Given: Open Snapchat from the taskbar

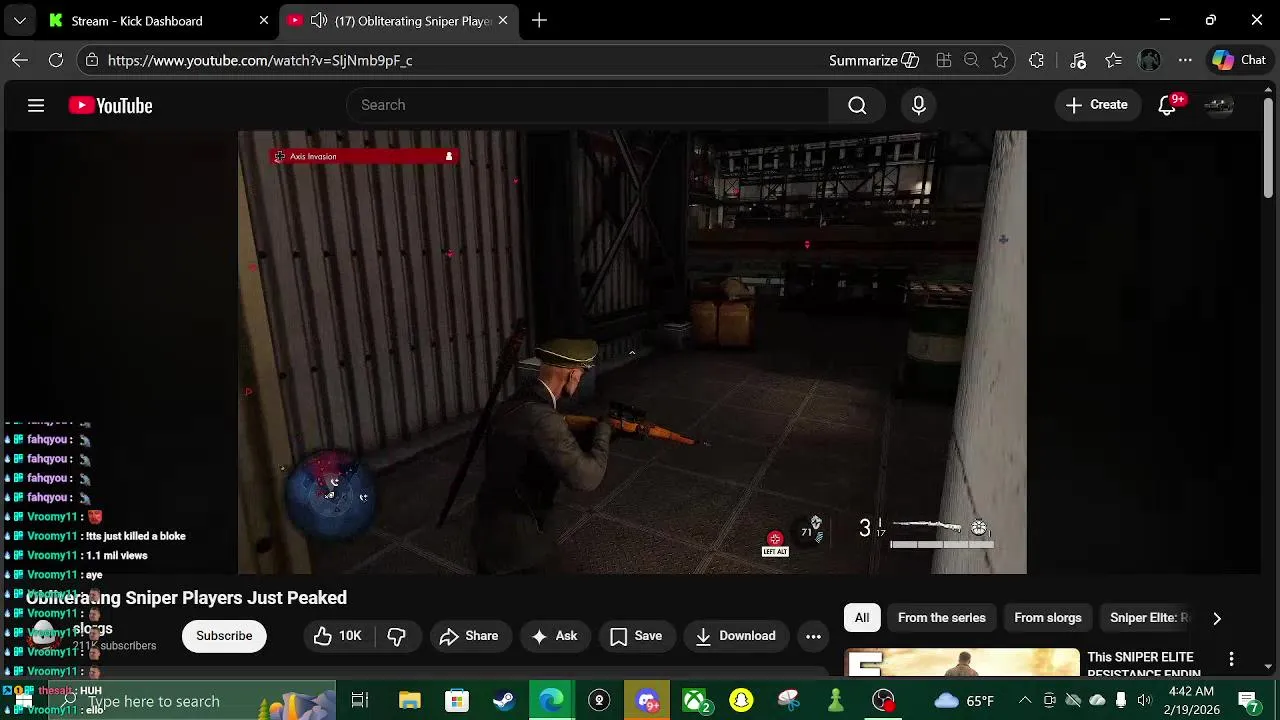Looking at the screenshot, I should click(741, 701).
